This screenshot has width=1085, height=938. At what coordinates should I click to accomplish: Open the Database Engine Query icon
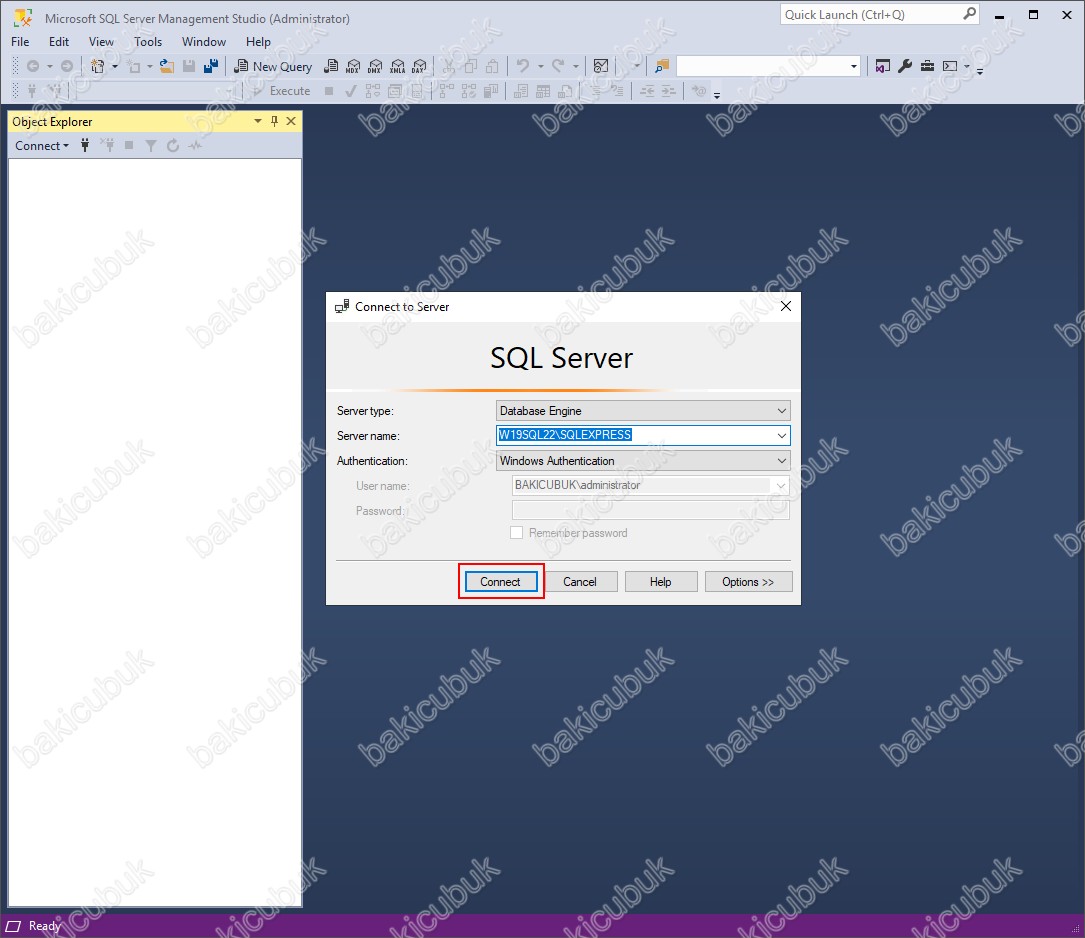(331, 66)
